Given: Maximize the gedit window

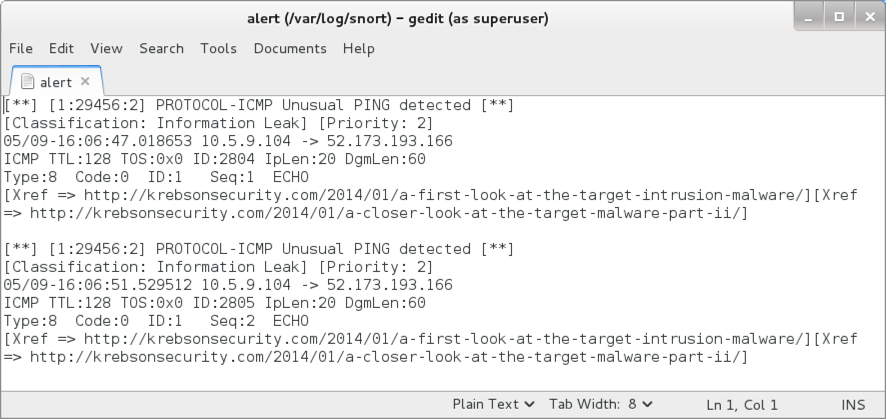Looking at the screenshot, I should point(839,18).
